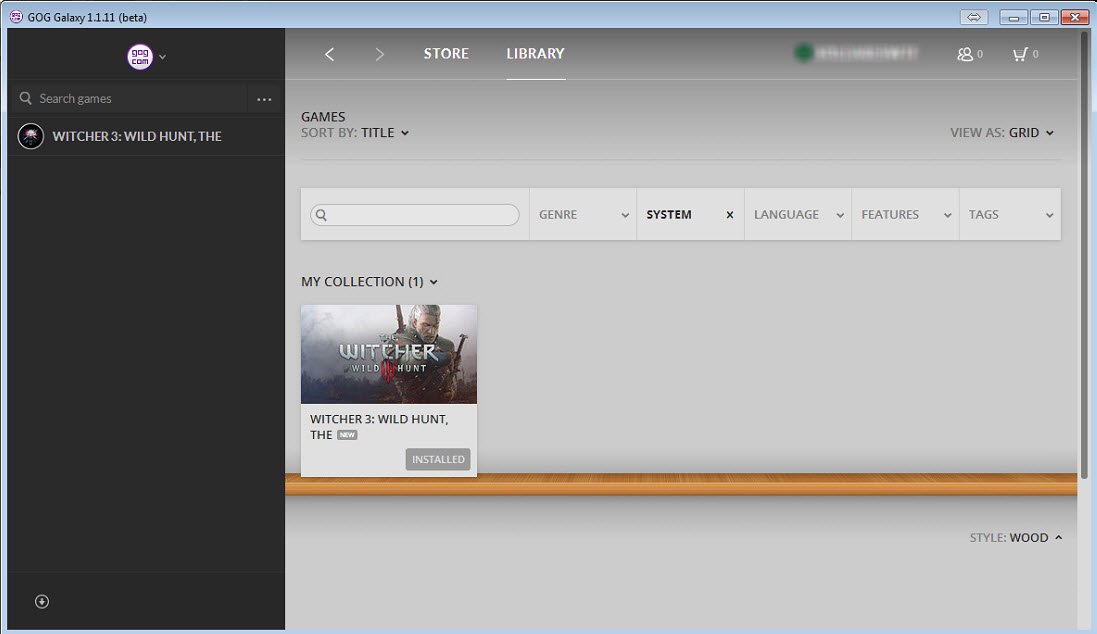Expand the LANGUAGE filter dropdown
The width and height of the screenshot is (1097, 634).
pyautogui.click(x=798, y=215)
